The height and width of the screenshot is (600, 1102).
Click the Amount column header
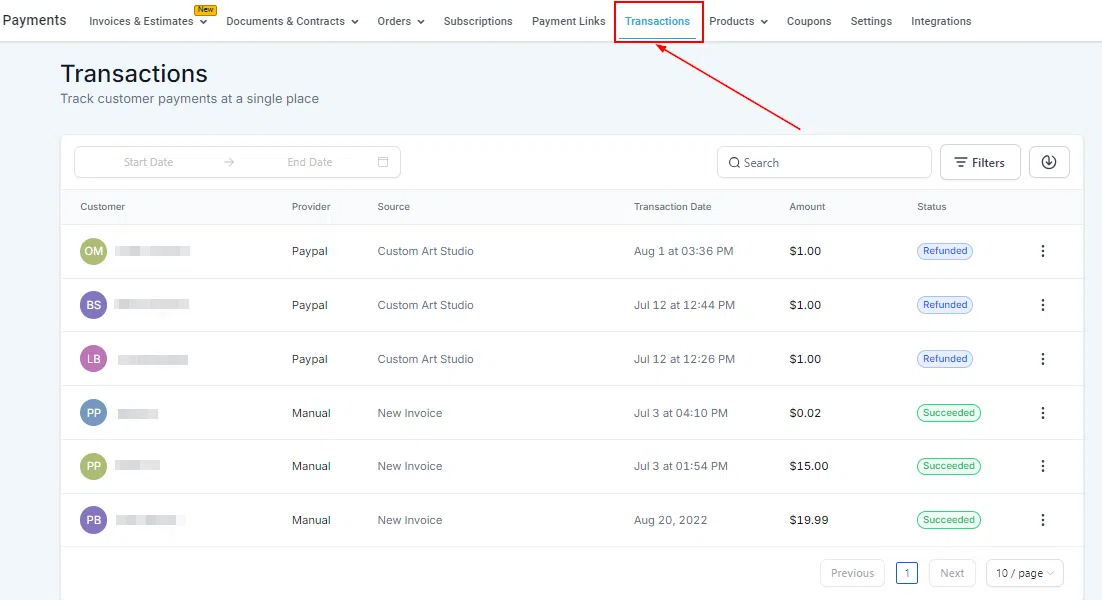pos(807,207)
